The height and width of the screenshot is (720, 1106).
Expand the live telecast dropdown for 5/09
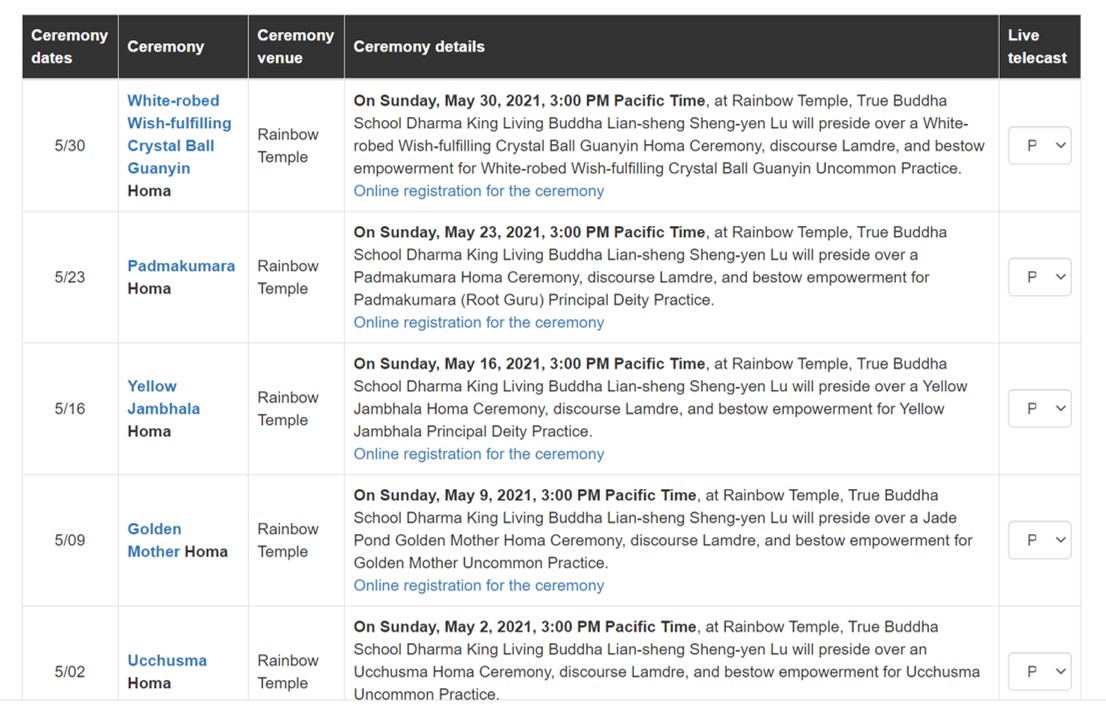tap(1039, 540)
